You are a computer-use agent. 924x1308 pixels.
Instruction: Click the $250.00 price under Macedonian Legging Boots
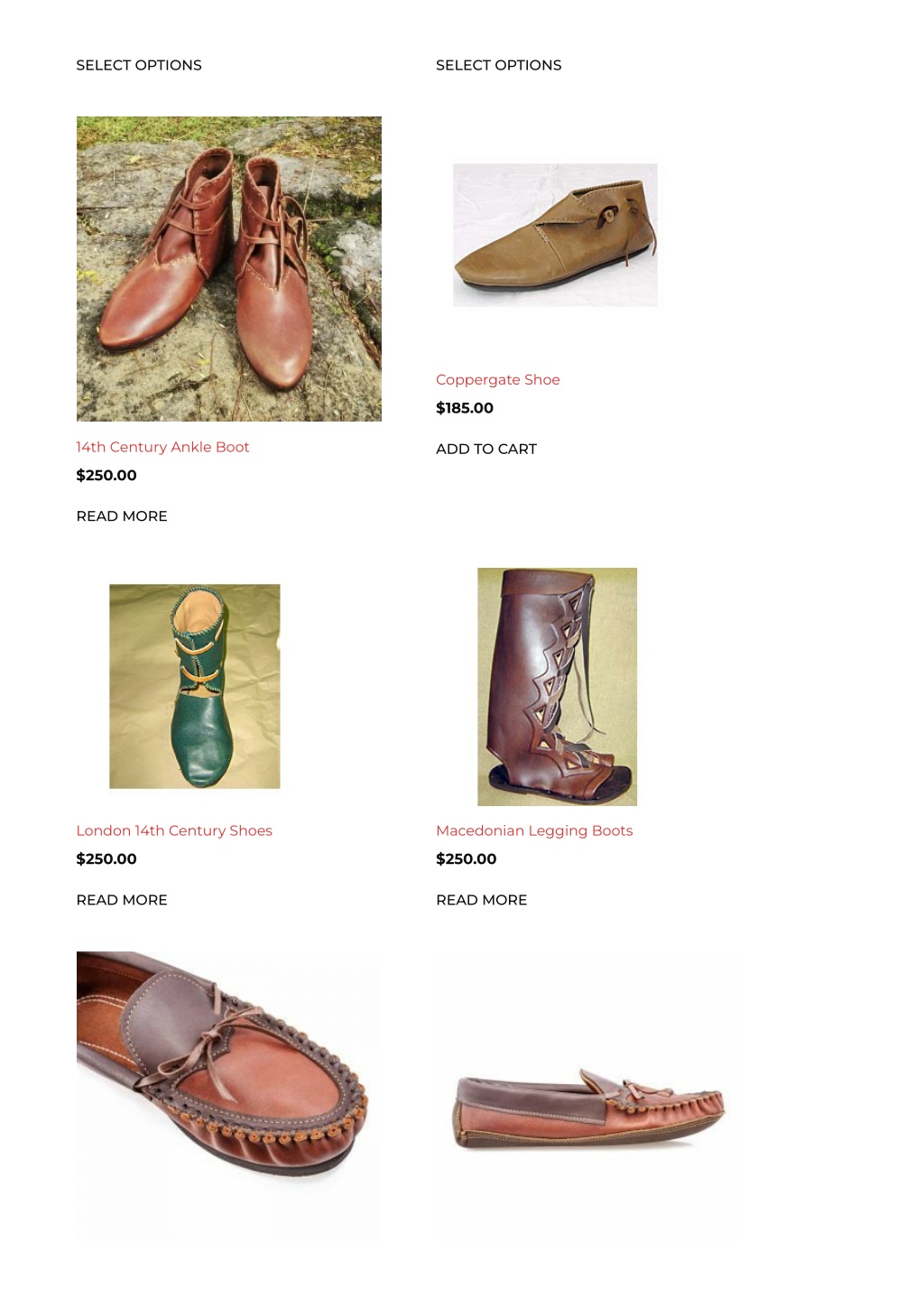point(467,859)
